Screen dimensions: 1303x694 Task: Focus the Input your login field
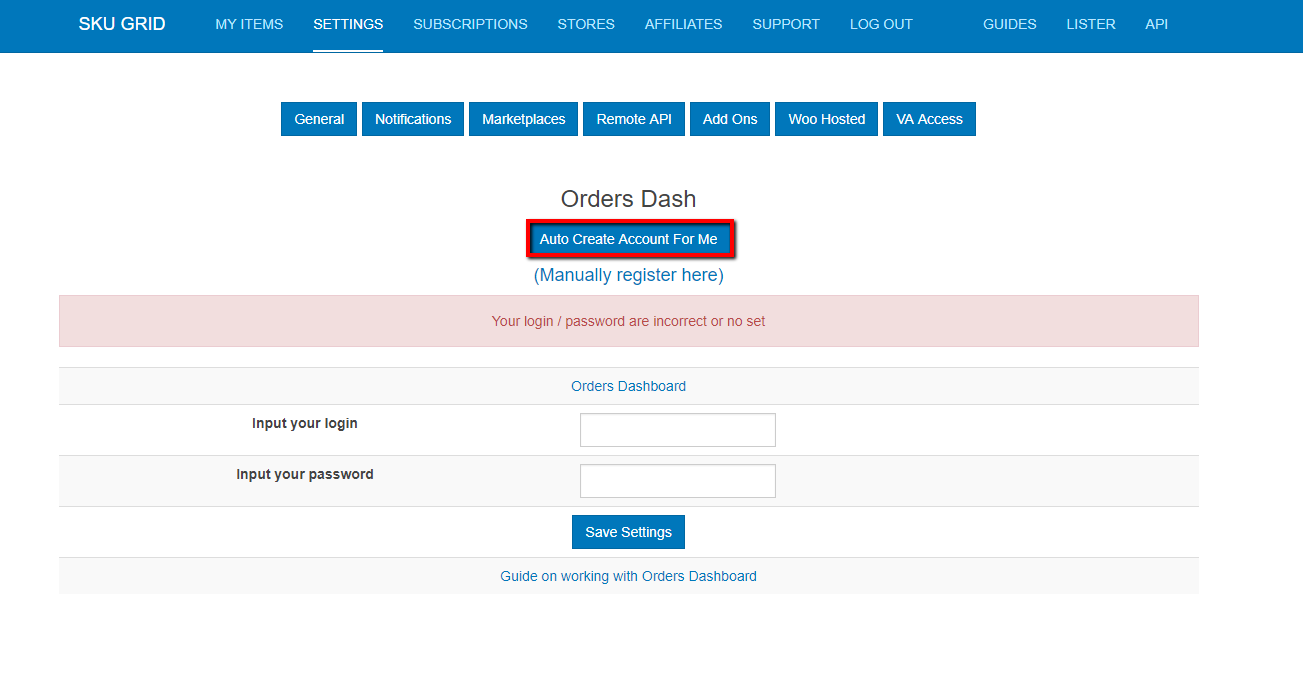point(677,430)
